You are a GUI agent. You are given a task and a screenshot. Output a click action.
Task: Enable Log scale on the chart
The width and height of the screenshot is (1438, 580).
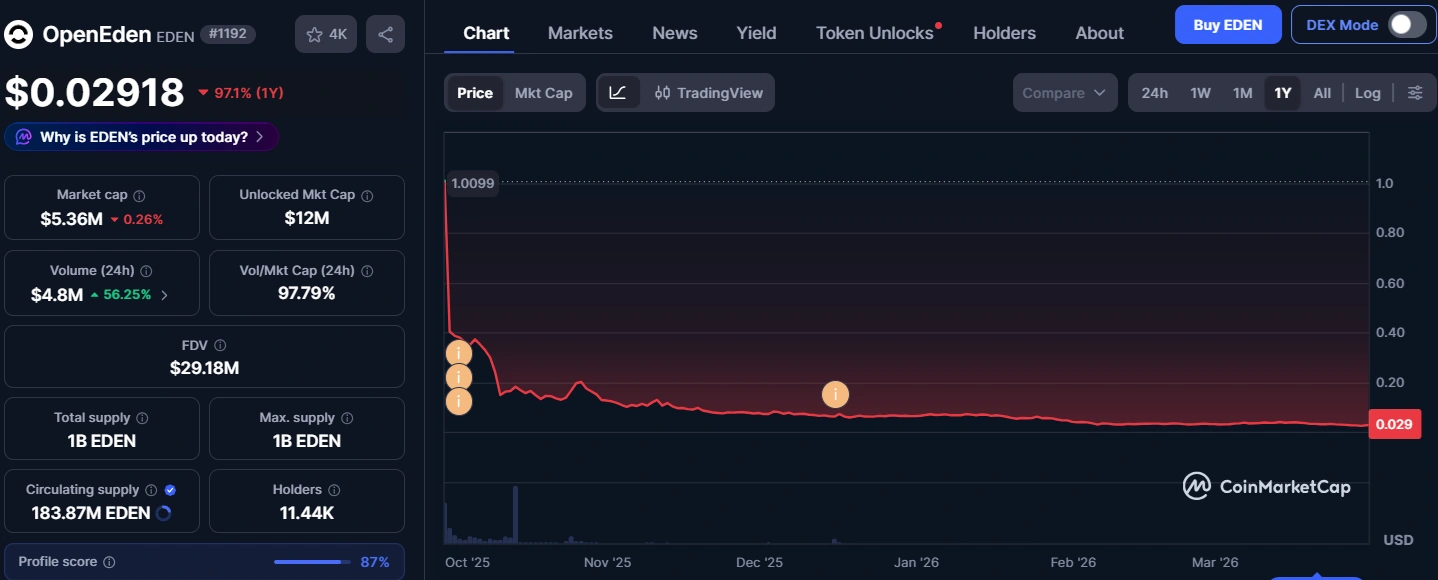[1367, 92]
